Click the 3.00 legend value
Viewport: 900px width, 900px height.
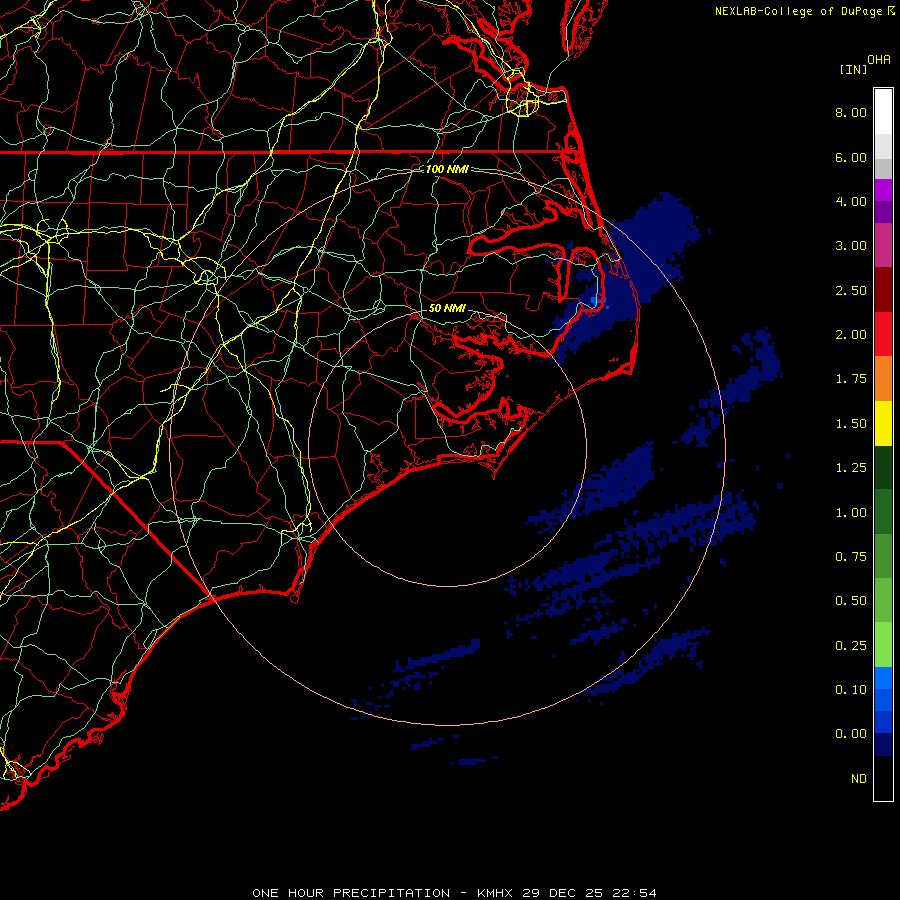[851, 246]
